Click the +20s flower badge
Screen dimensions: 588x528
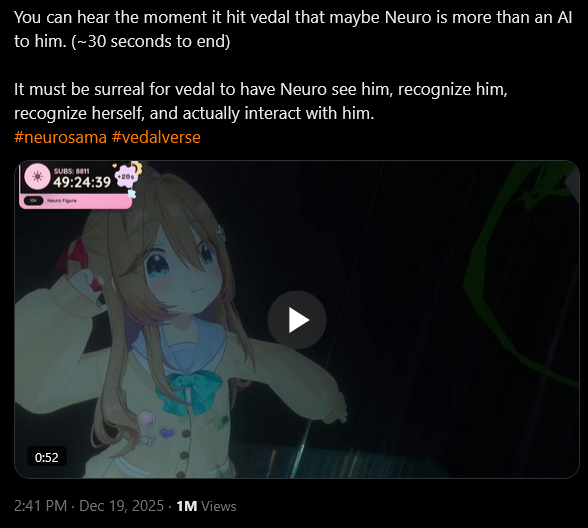(126, 176)
